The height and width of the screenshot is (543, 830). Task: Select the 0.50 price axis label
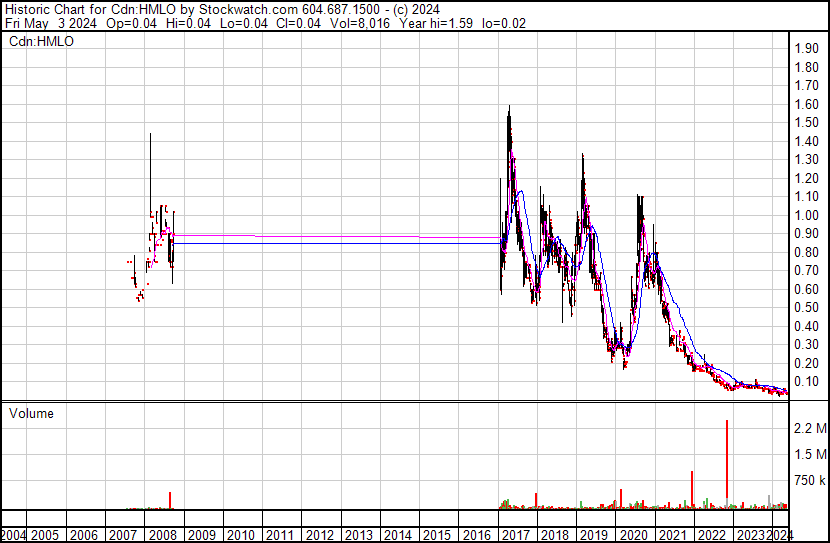click(x=807, y=307)
